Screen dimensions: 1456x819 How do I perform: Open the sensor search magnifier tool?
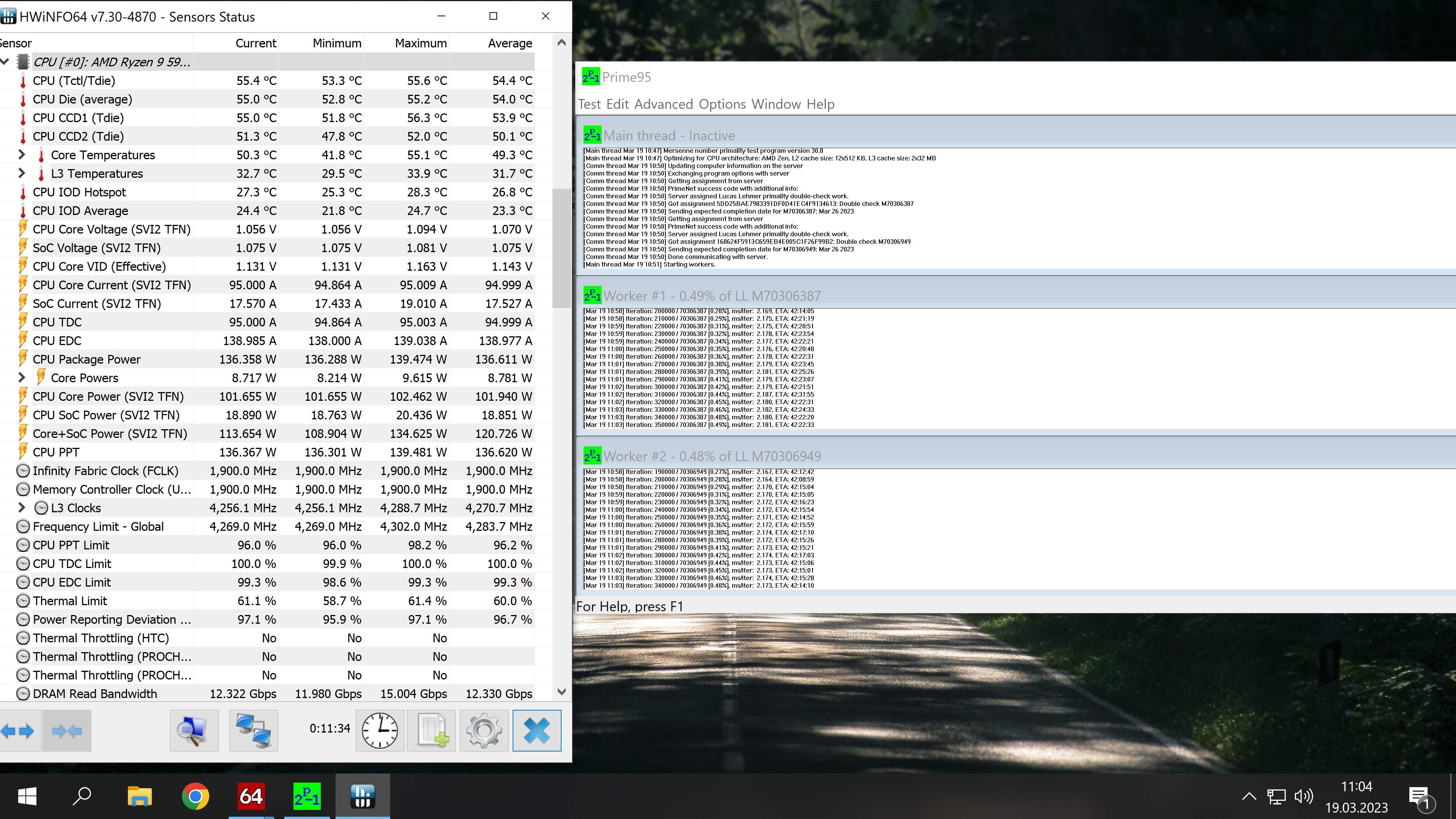(x=194, y=730)
